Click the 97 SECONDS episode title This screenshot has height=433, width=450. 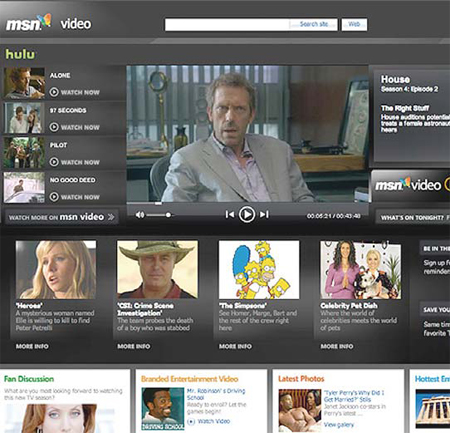click(68, 110)
